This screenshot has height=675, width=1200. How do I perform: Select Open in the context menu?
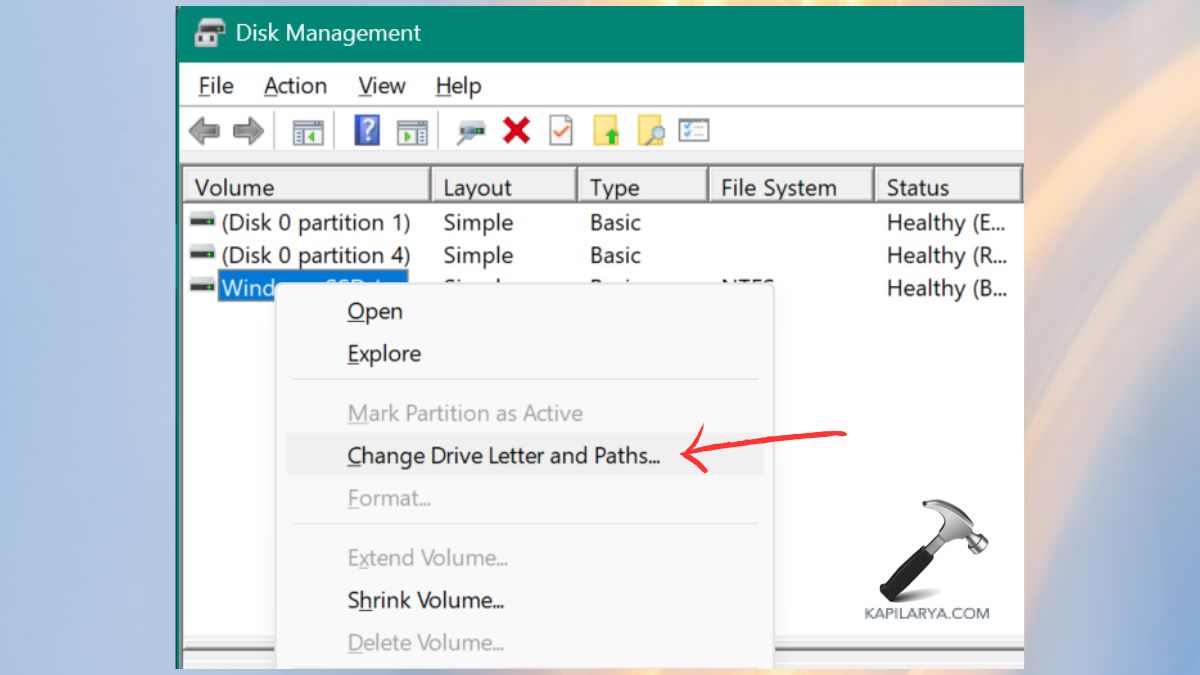tap(374, 311)
